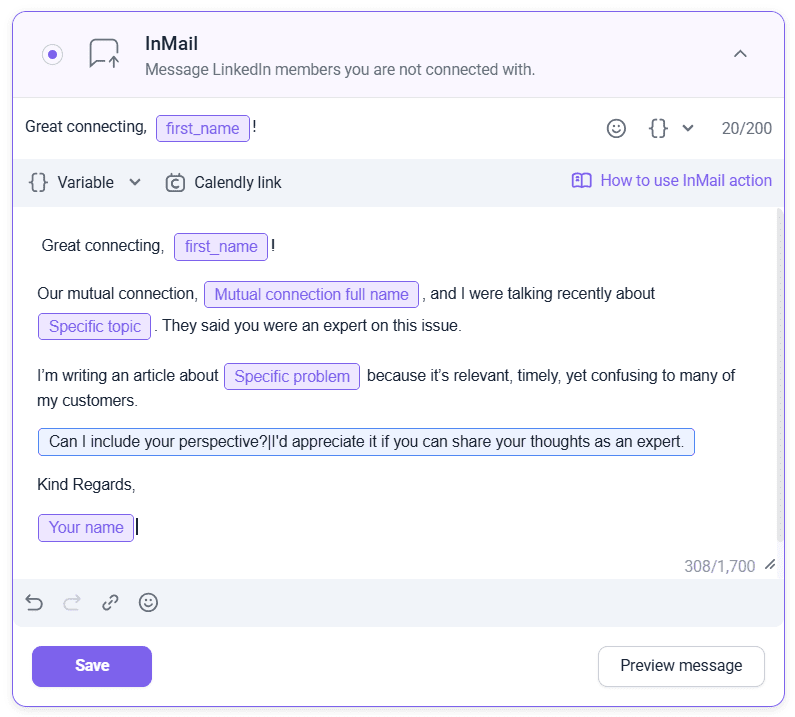Click the message body resize handle

pyautogui.click(x=770, y=565)
